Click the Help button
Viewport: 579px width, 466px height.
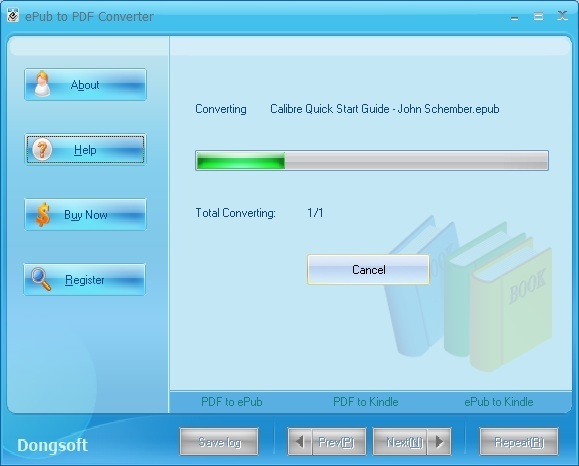point(85,150)
